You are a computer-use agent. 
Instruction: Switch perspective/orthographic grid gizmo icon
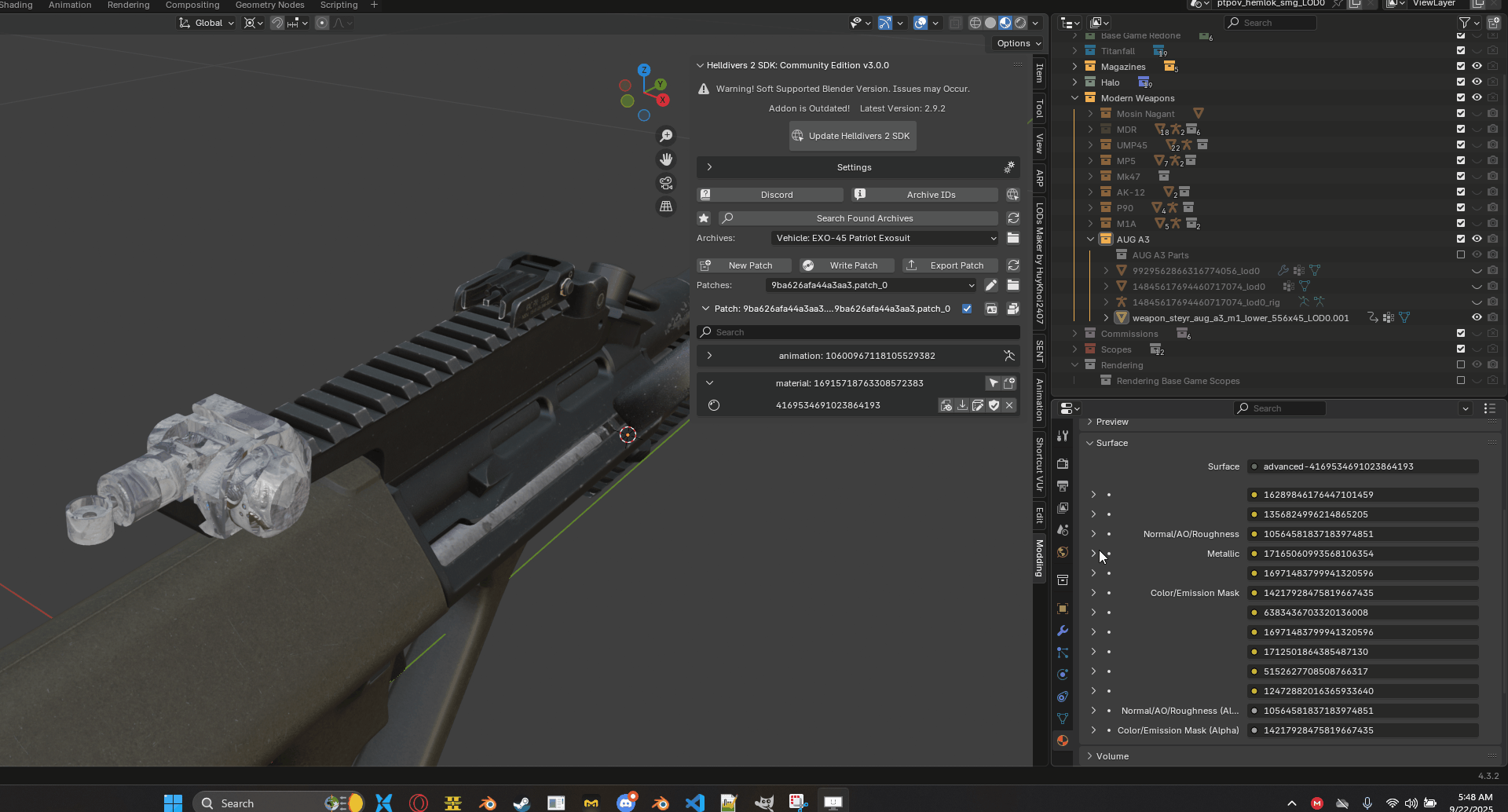tap(666, 207)
